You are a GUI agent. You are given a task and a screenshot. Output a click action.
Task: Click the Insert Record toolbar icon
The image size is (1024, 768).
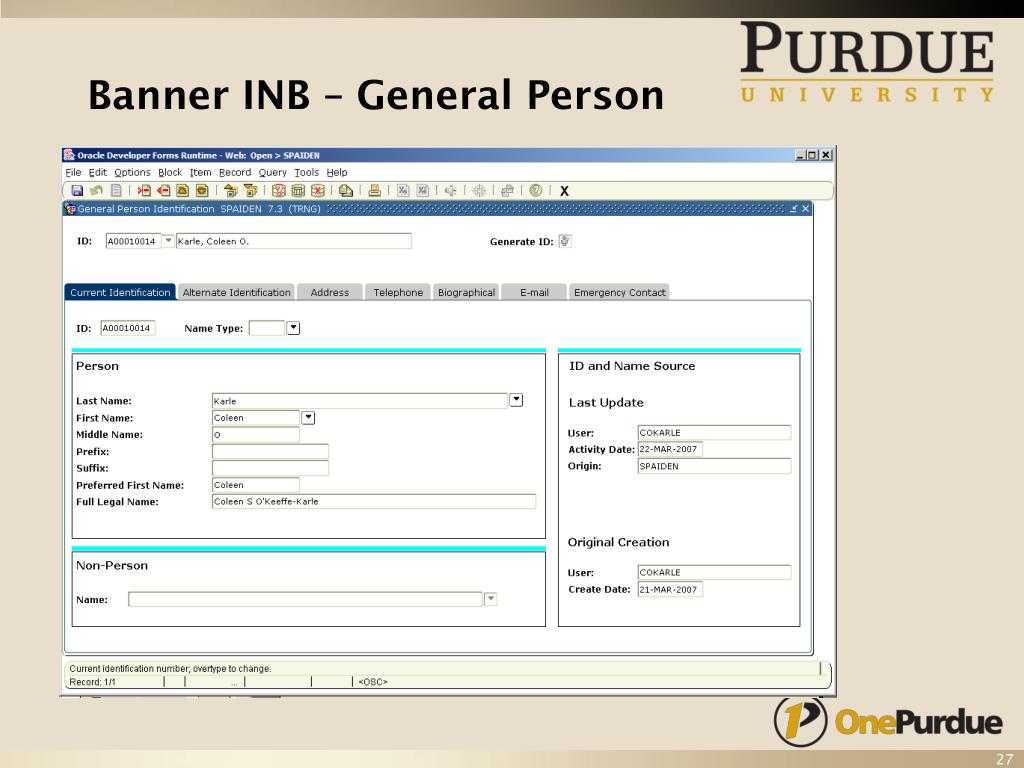[x=144, y=191]
